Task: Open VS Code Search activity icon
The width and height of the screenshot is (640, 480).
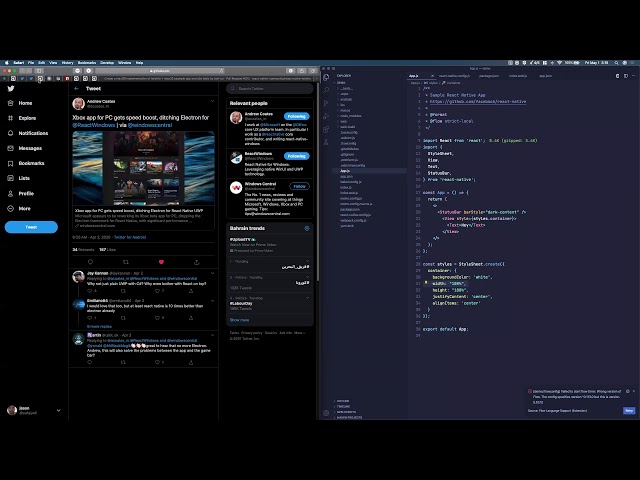Action: tap(326, 90)
